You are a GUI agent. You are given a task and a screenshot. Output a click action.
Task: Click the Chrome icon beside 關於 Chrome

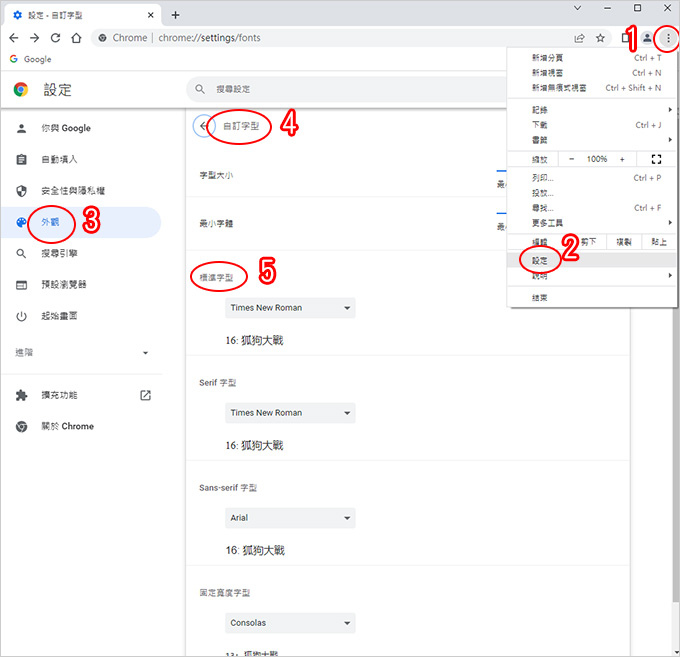(x=21, y=427)
